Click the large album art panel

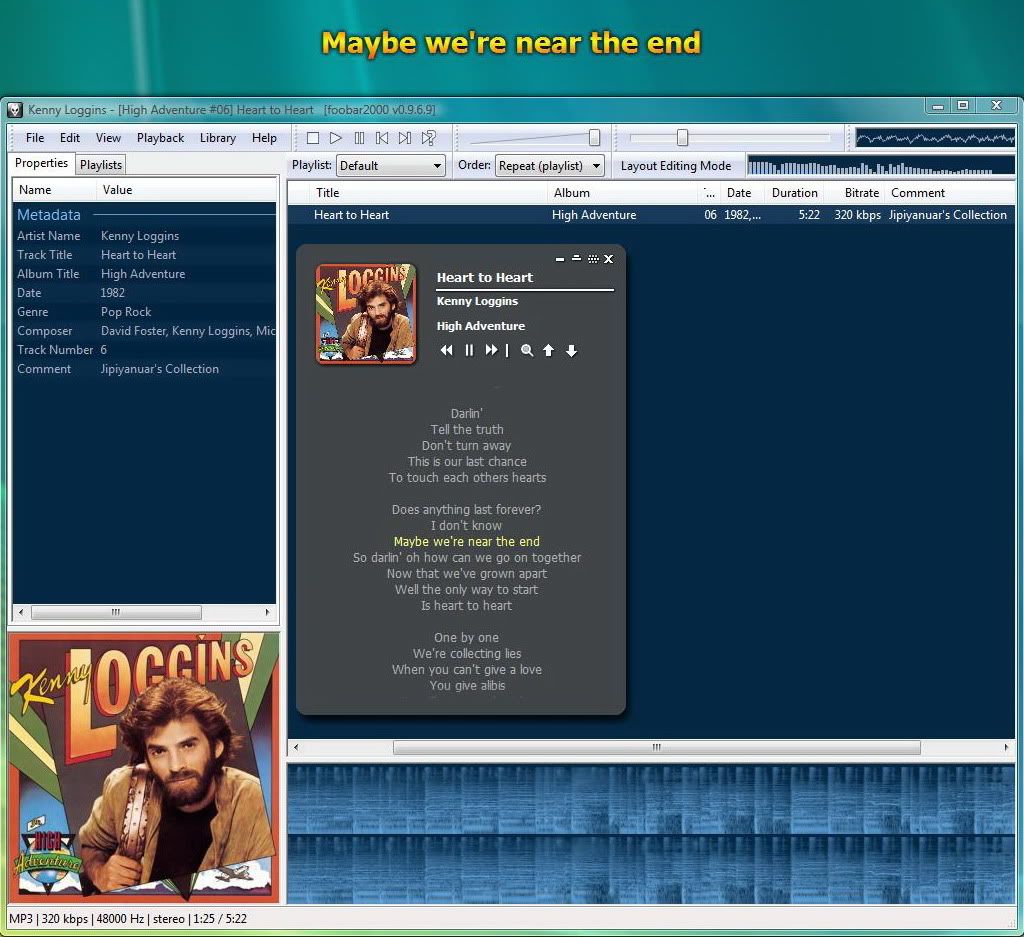144,767
